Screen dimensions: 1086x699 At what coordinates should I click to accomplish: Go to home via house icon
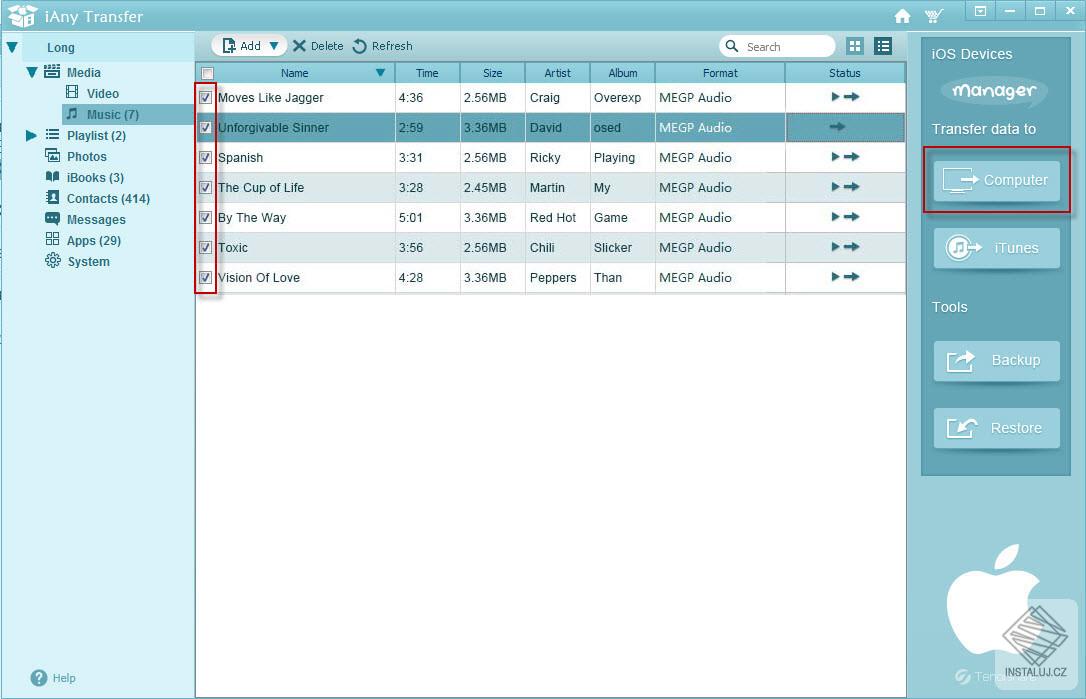[902, 16]
